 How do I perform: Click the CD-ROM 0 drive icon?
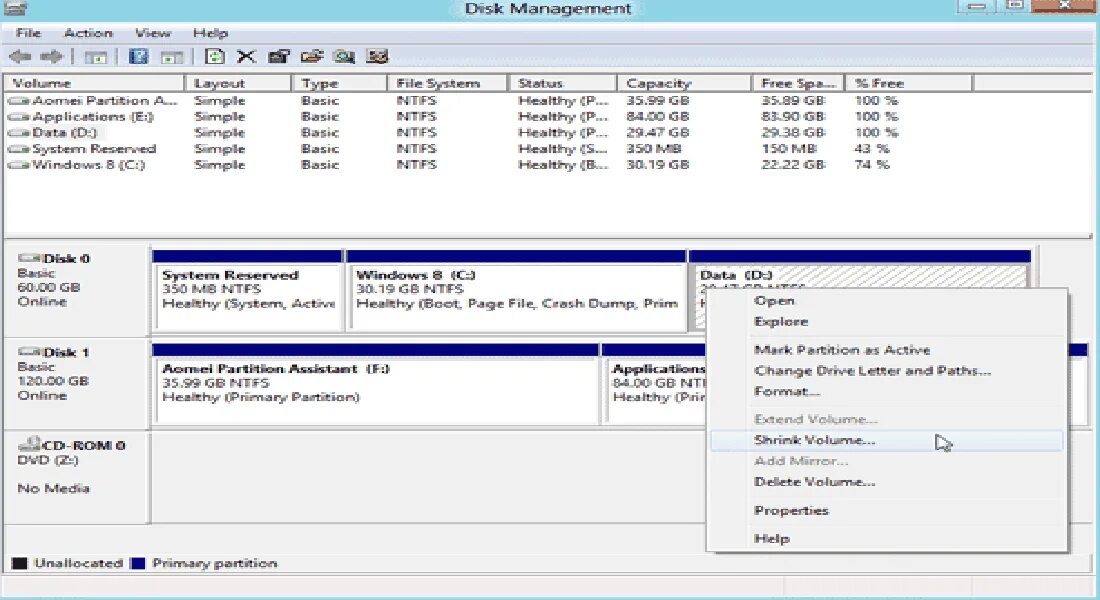29,444
